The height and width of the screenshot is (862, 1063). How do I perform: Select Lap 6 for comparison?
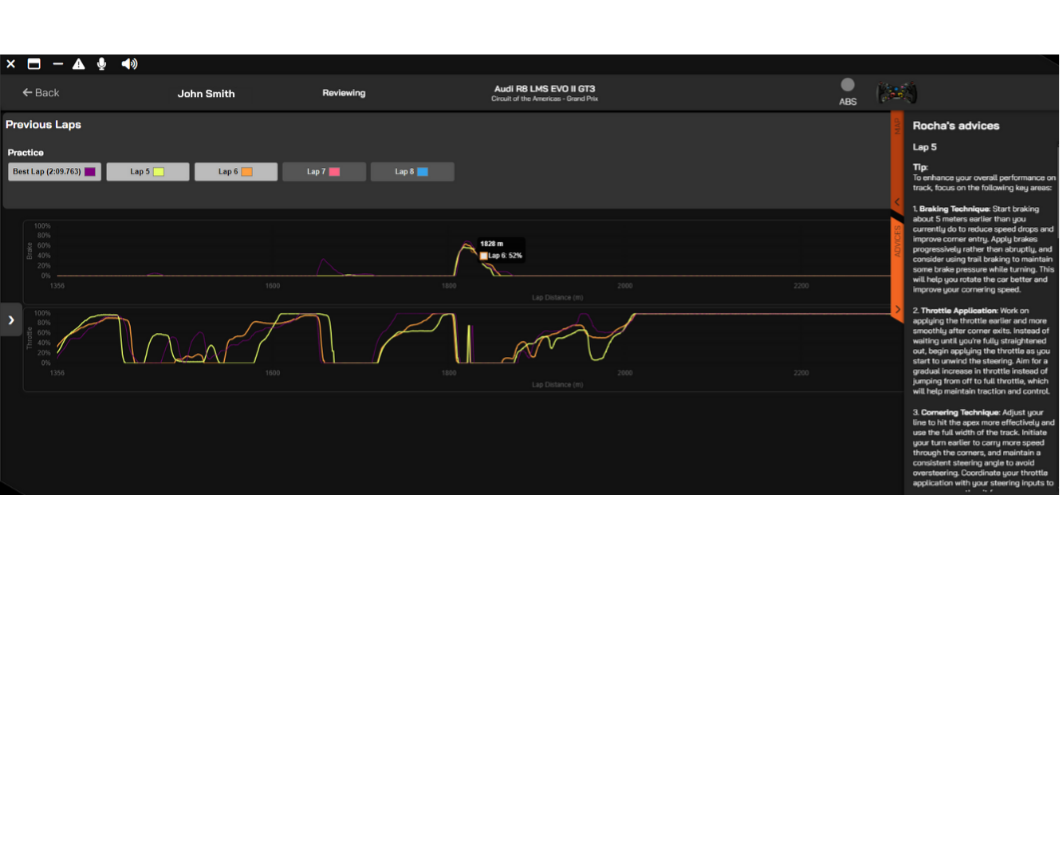[235, 171]
